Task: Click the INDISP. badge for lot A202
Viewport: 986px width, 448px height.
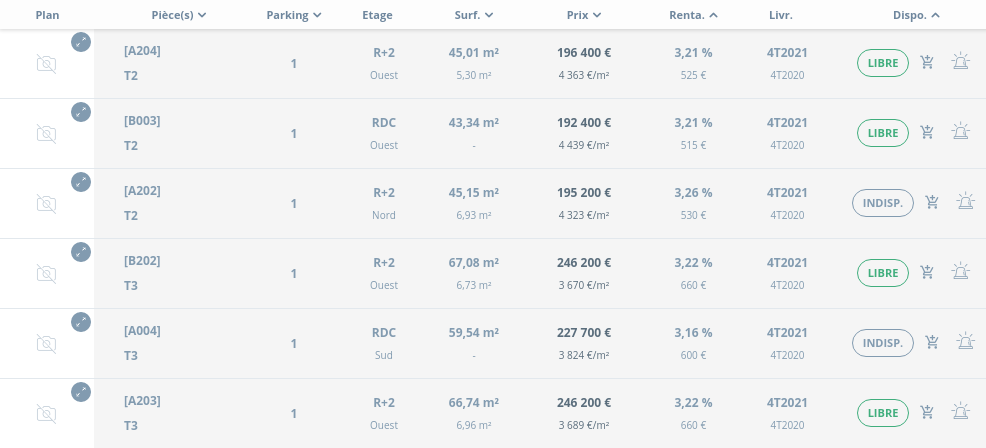Action: coord(882,203)
